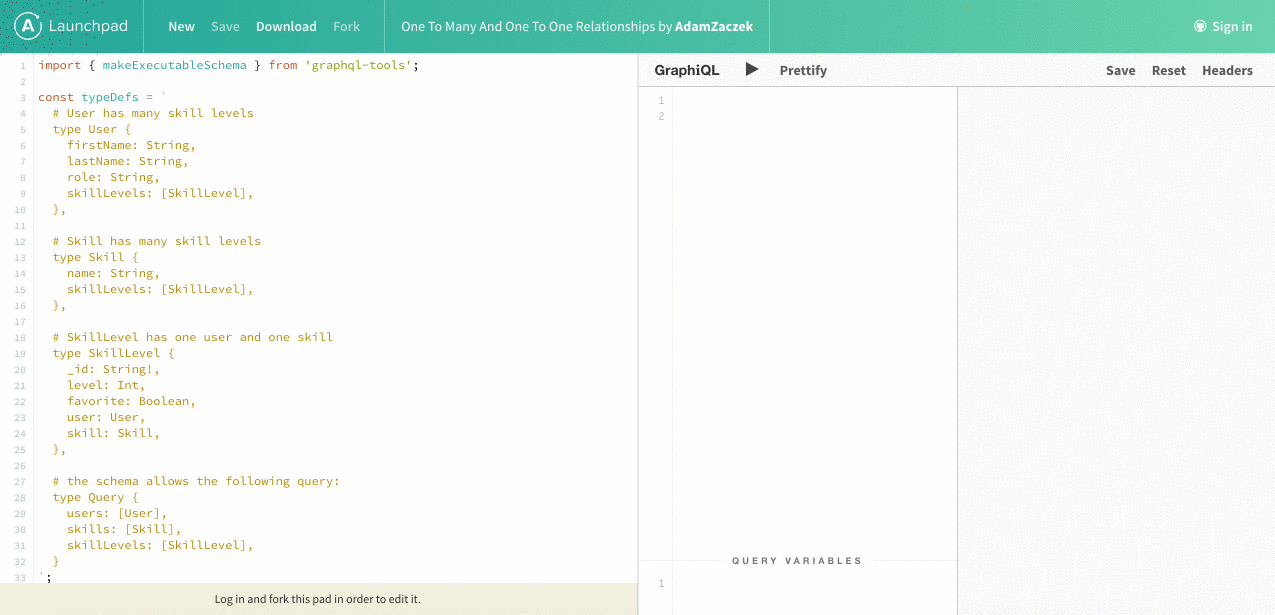Run the query with play button
Screen dimensions: 1275x615
point(752,70)
